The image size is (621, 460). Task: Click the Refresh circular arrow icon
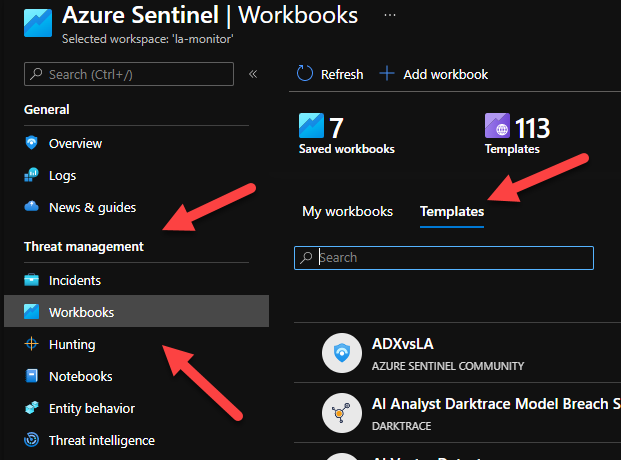tap(305, 74)
